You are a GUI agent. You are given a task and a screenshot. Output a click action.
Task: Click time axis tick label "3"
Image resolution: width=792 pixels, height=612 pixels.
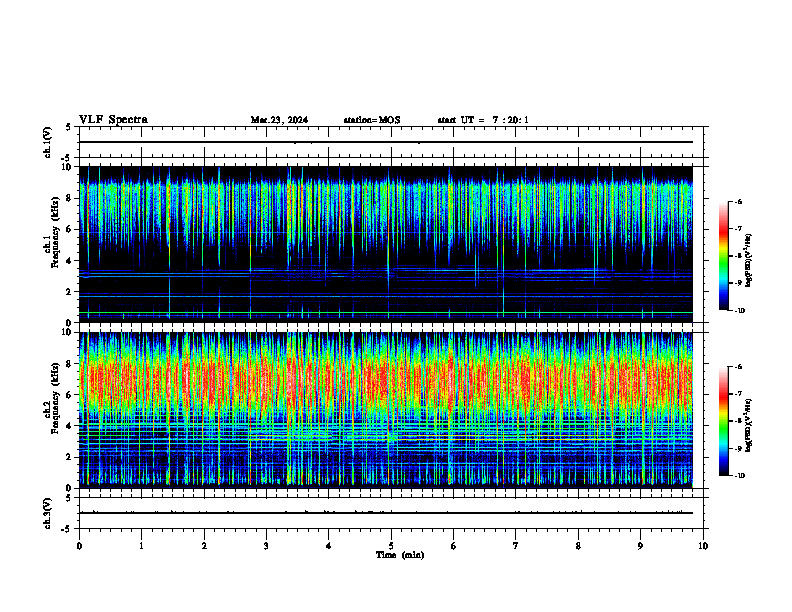click(266, 546)
